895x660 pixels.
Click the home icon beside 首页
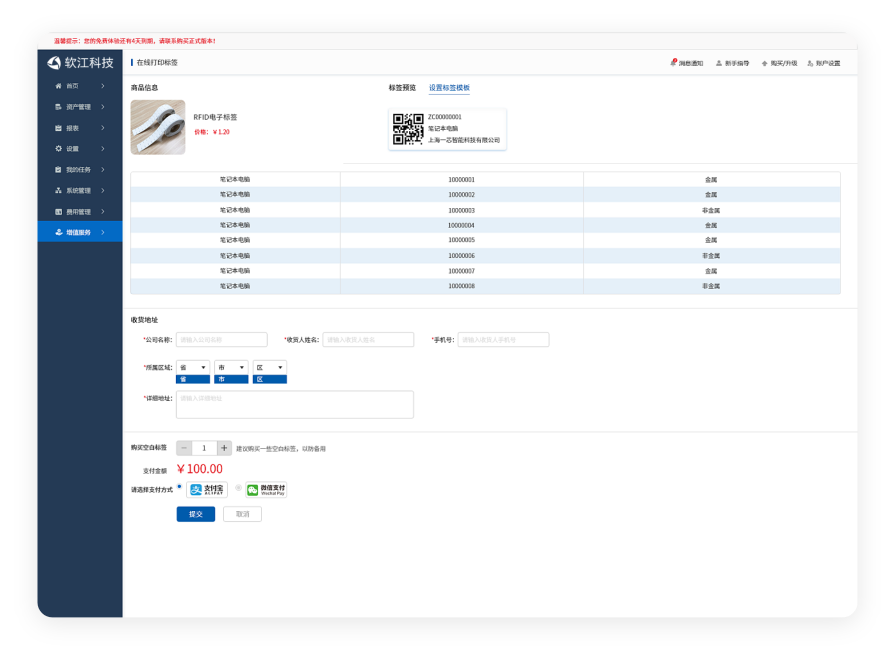58,86
